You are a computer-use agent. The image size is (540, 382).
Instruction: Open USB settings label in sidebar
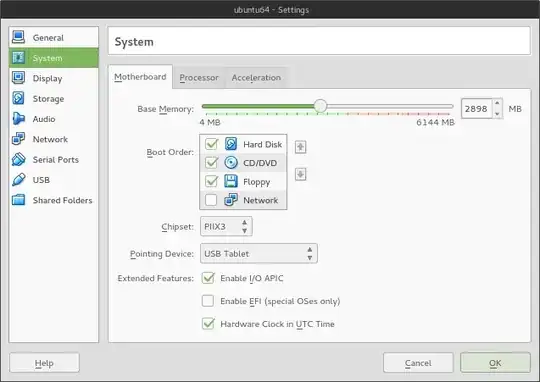(x=41, y=180)
